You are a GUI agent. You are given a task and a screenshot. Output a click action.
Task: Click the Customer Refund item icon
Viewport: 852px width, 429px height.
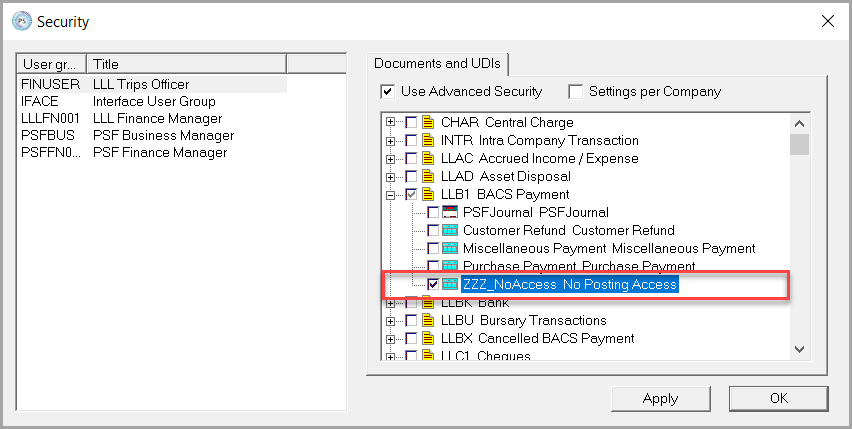pos(450,230)
